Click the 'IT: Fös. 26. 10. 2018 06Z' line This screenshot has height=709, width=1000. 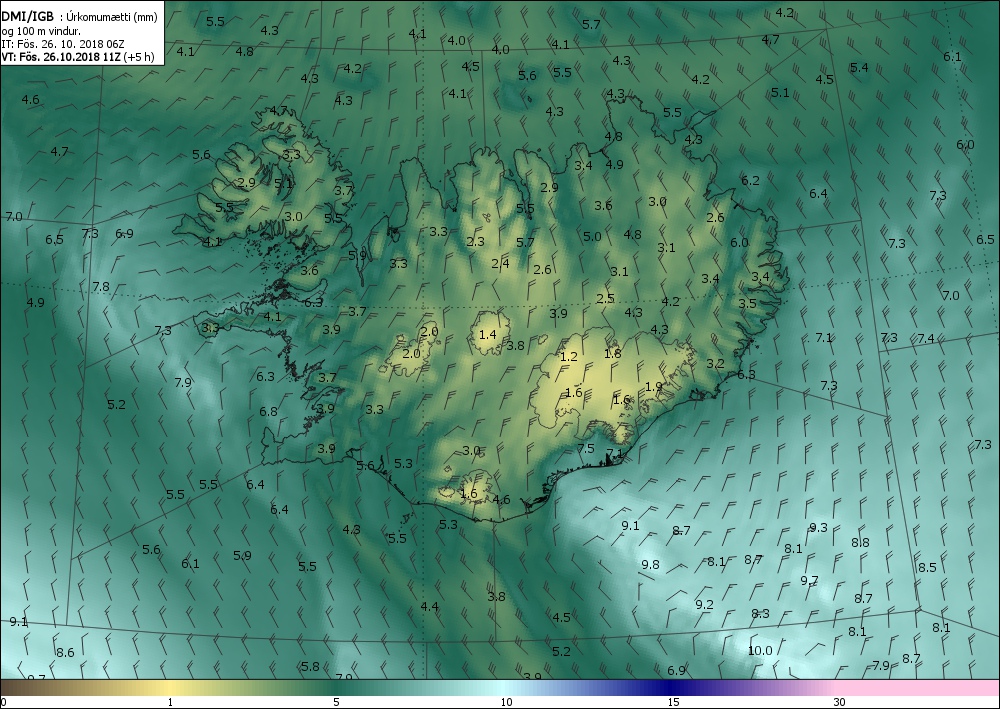(x=62, y=44)
